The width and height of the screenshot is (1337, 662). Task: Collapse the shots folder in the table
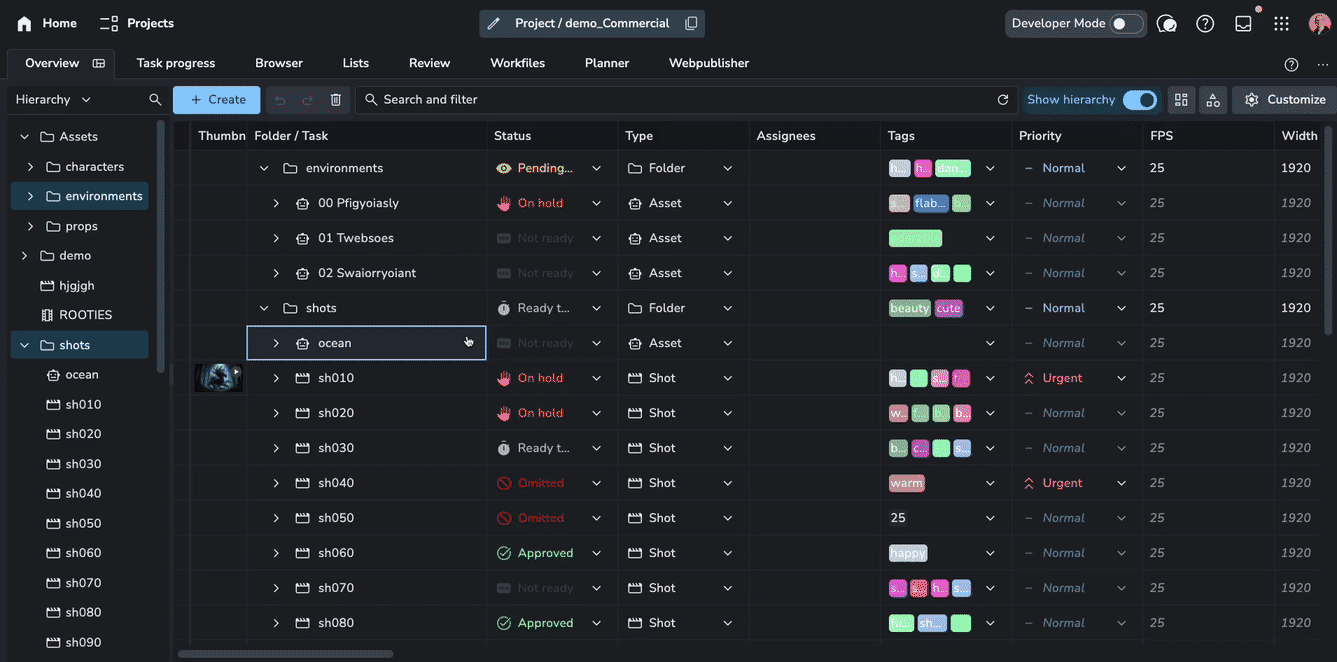click(x=264, y=308)
